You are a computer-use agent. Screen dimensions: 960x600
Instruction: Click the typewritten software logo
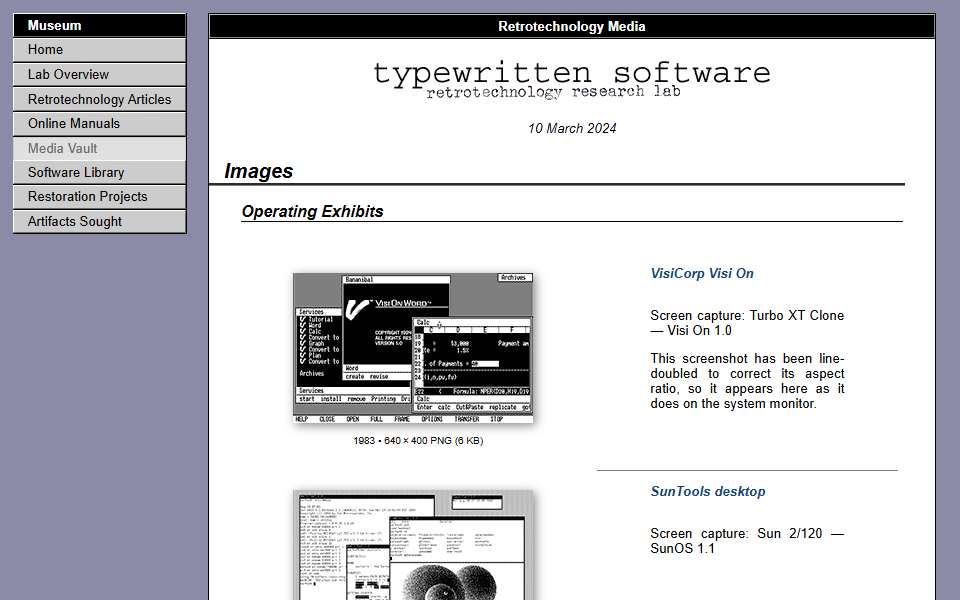click(x=572, y=80)
